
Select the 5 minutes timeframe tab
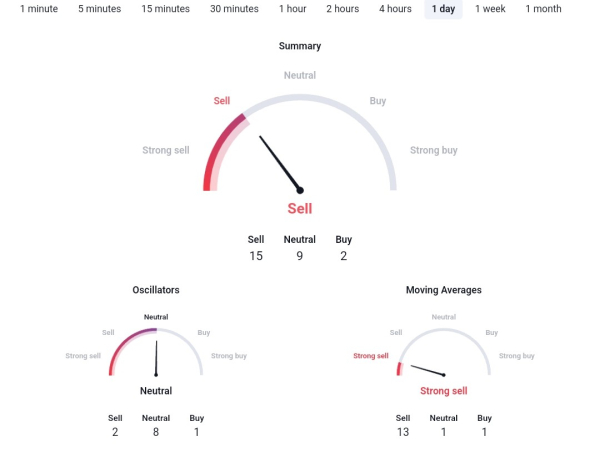[100, 9]
